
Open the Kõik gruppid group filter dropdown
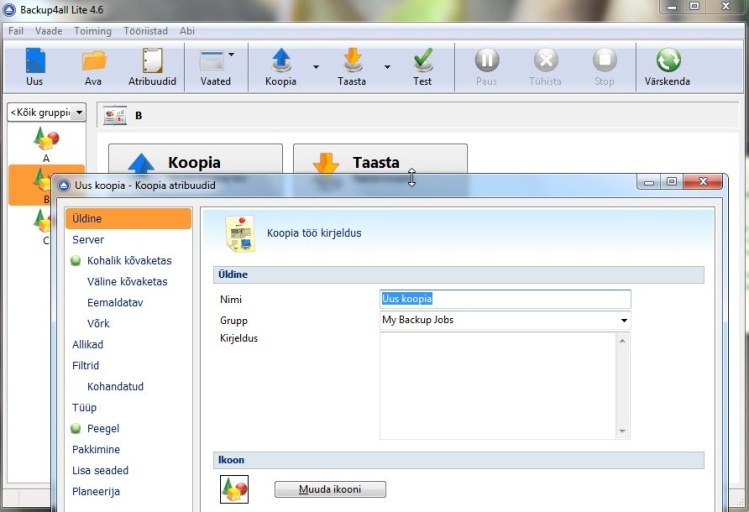point(79,113)
